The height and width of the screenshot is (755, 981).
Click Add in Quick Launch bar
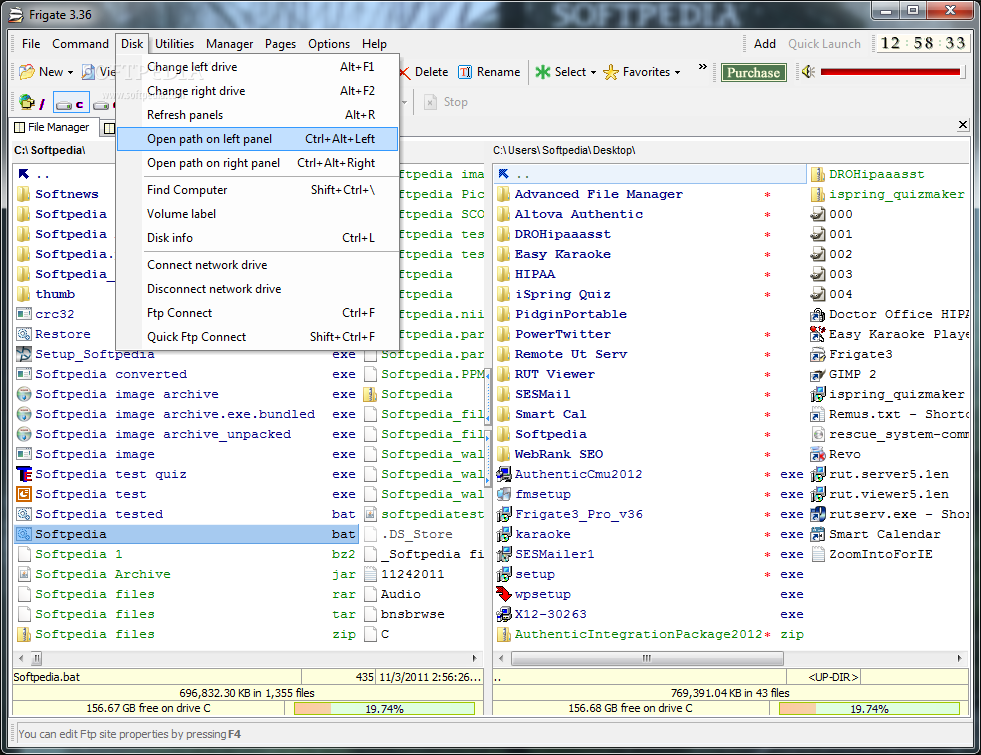tap(765, 44)
